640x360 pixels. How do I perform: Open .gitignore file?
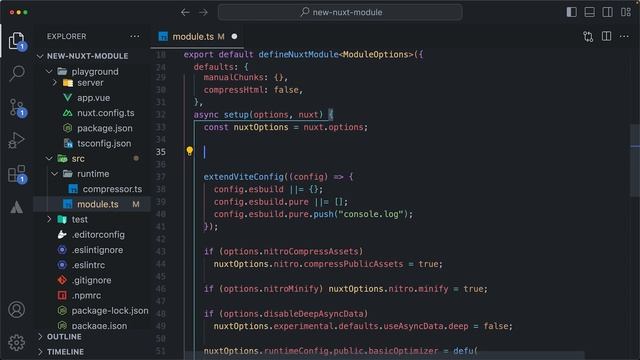coord(91,280)
